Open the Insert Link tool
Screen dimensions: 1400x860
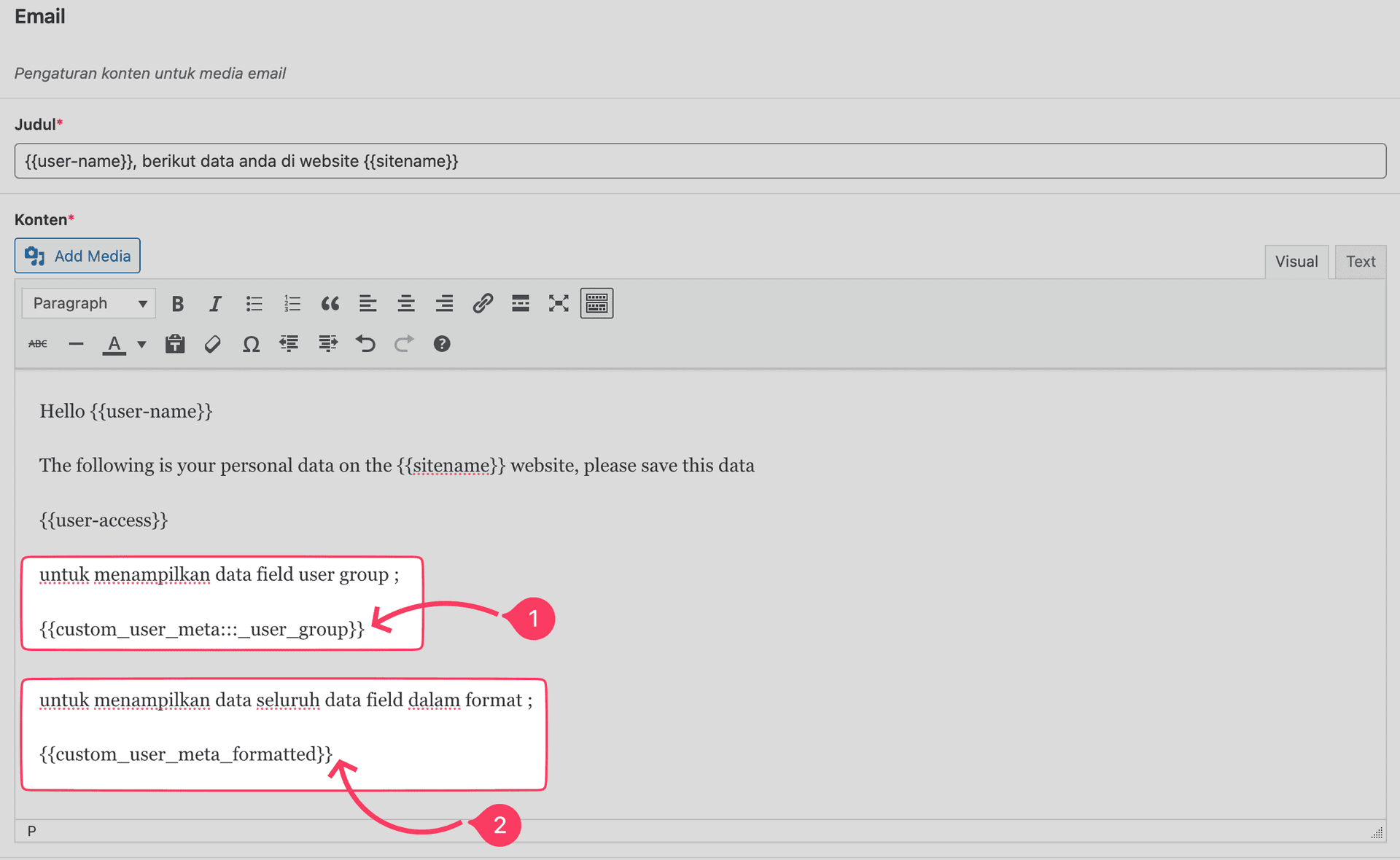[x=483, y=303]
